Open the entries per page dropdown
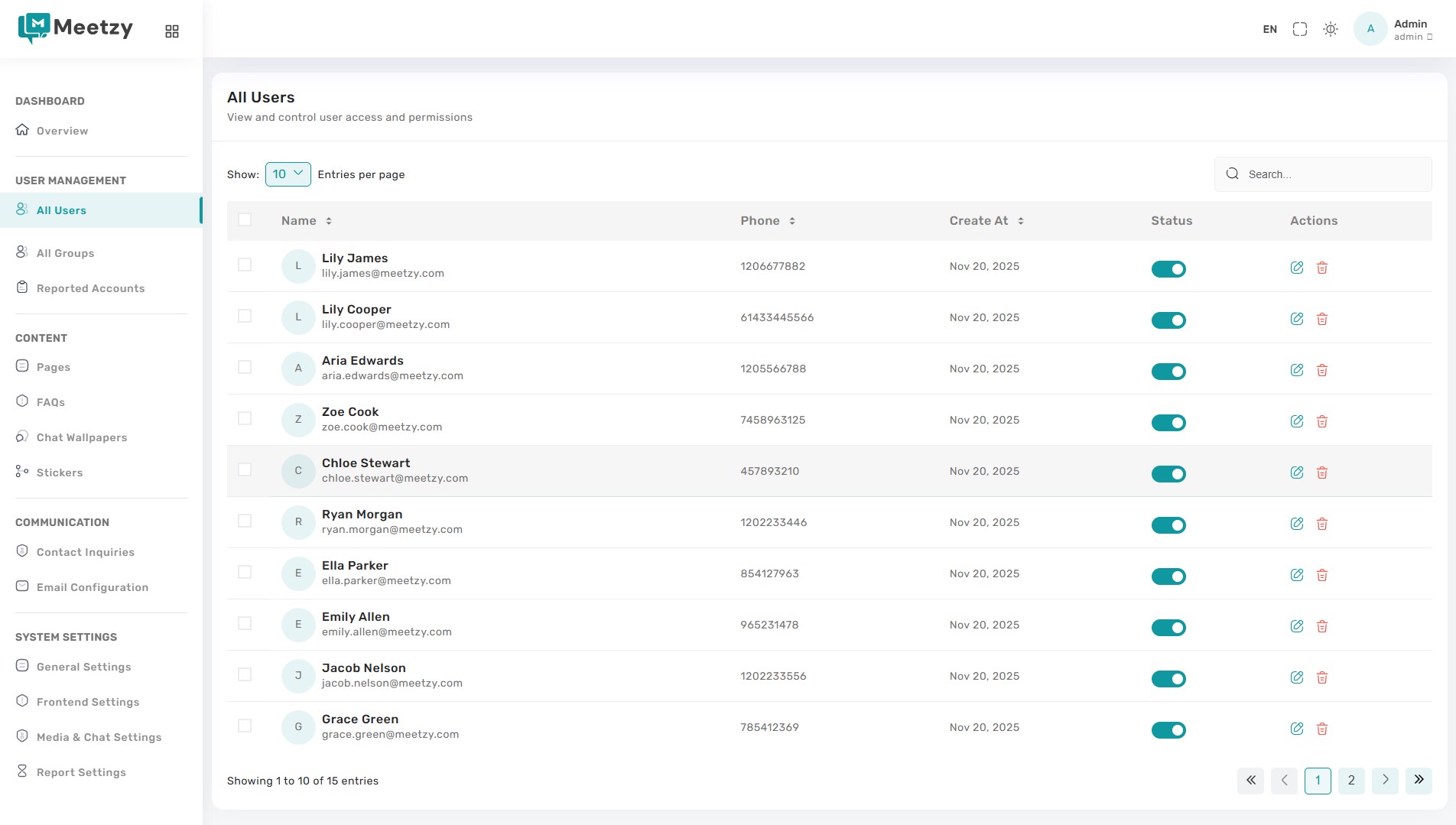Screen dimensions: 1456x825 (x=288, y=174)
